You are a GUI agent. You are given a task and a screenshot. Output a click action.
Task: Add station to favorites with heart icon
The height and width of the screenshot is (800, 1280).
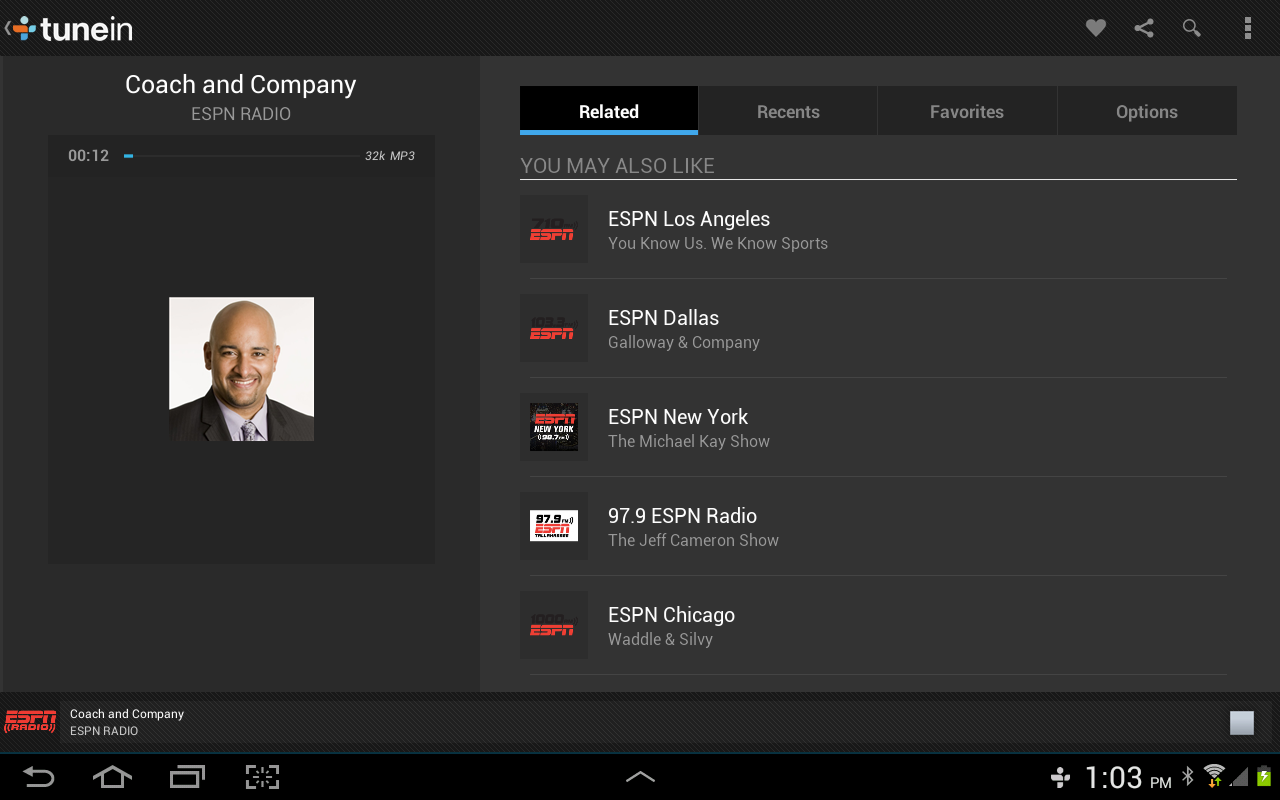pos(1096,28)
